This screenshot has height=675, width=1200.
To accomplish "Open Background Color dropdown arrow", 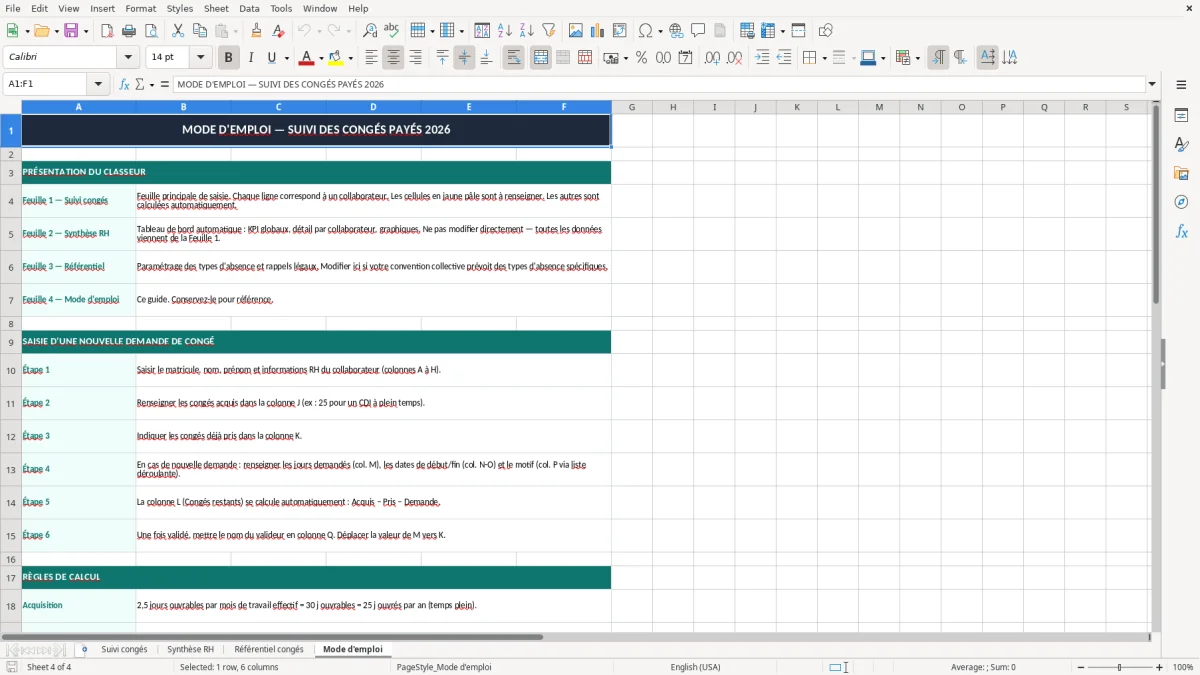I will click(350, 58).
